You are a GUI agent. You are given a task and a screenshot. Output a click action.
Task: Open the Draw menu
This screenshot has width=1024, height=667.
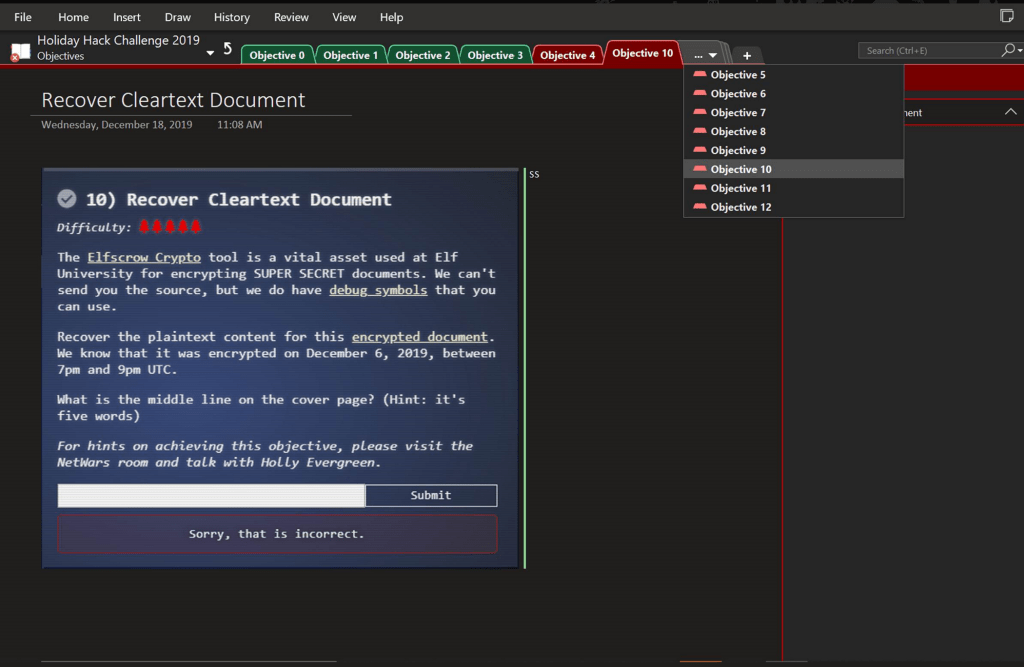point(177,17)
